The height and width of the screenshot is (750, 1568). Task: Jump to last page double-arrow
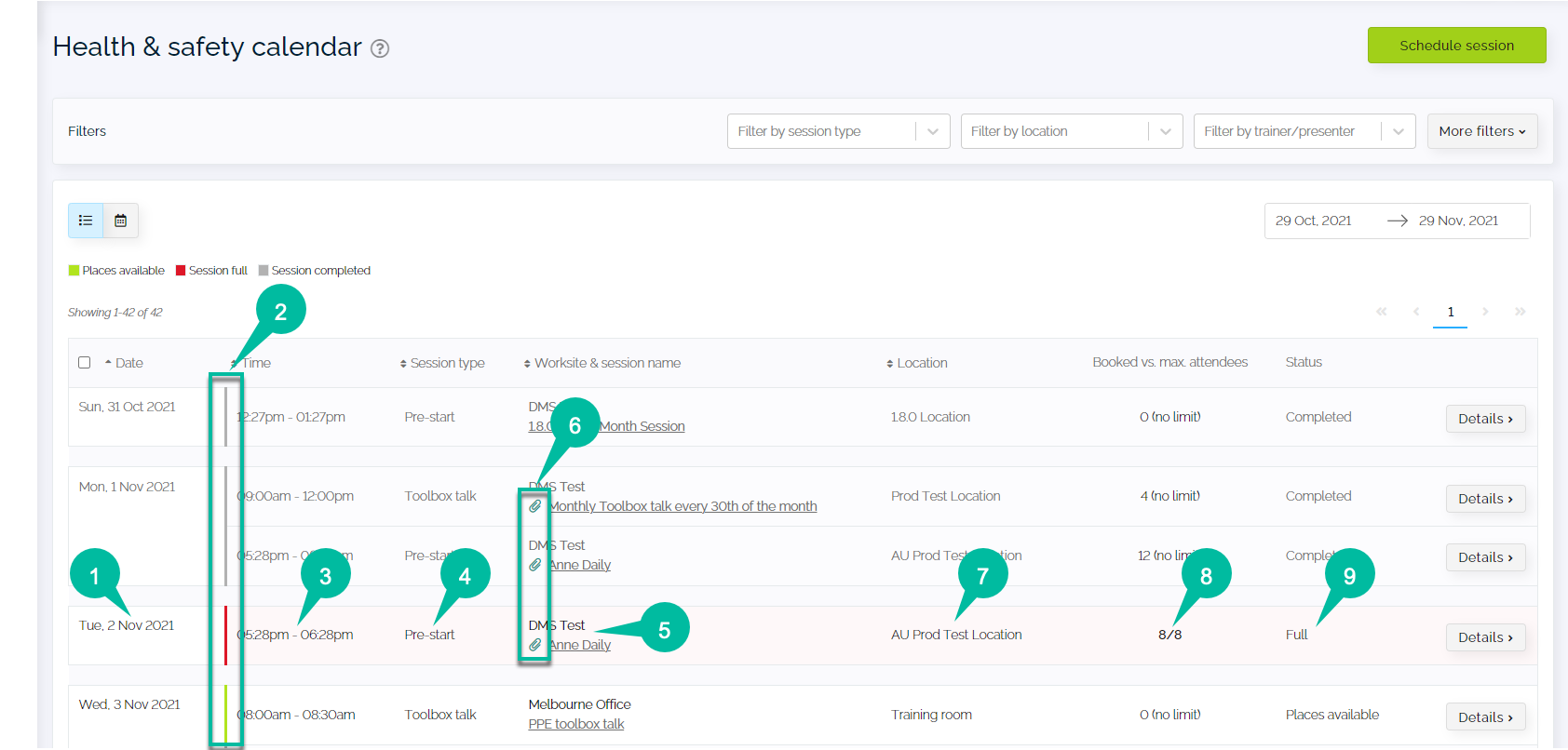tap(1520, 312)
